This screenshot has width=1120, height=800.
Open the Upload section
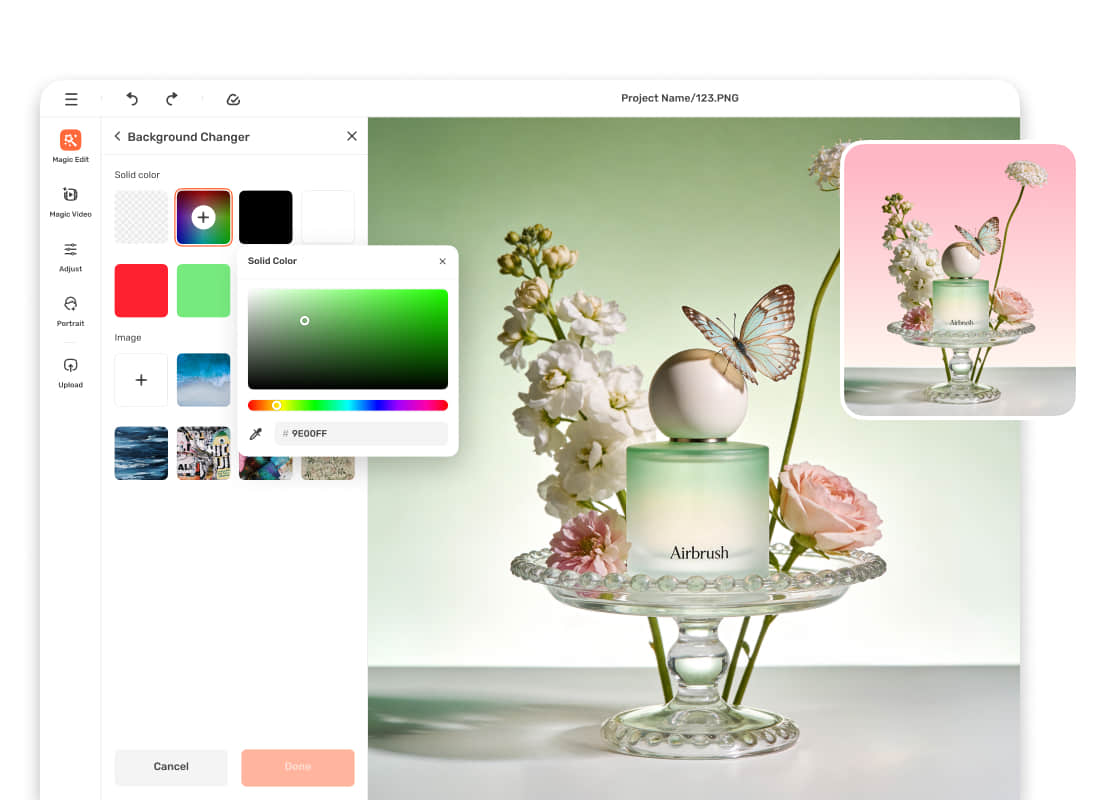coord(70,371)
